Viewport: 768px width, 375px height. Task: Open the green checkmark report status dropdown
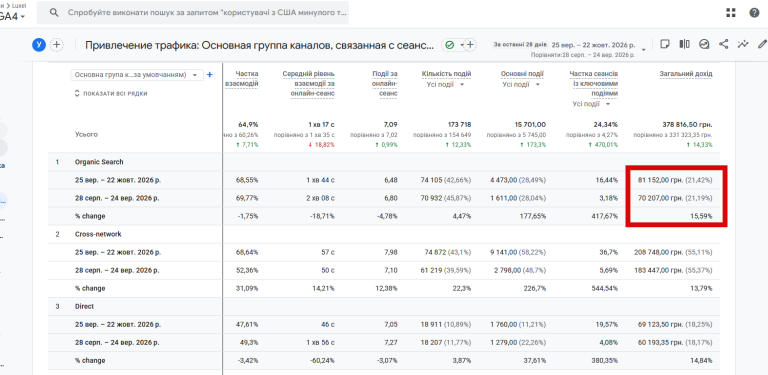pyautogui.click(x=454, y=45)
